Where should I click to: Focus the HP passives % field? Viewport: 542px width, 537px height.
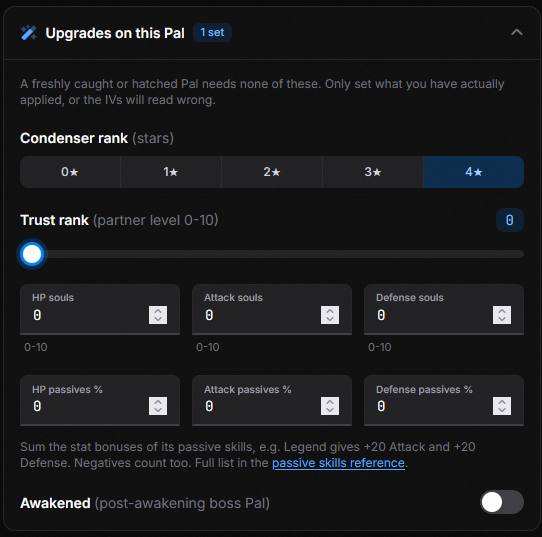[x=100, y=400]
